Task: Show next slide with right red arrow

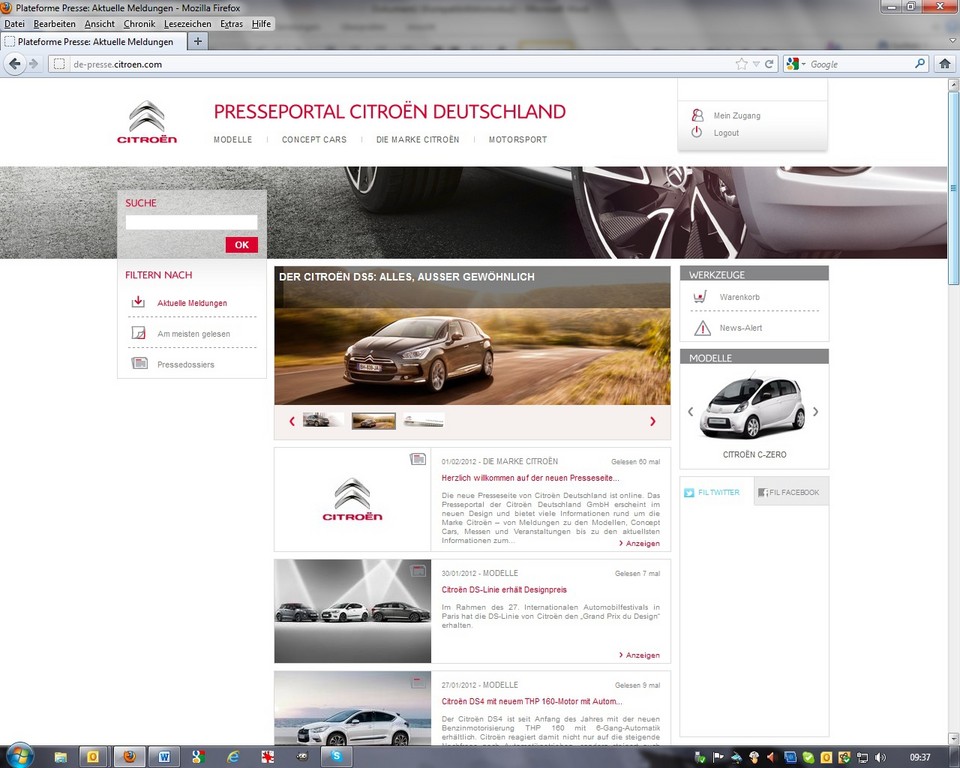Action: point(653,421)
